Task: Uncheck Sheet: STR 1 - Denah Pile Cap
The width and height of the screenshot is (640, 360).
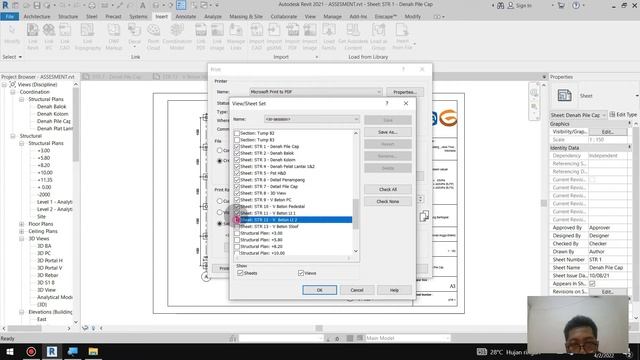Action: (x=237, y=146)
